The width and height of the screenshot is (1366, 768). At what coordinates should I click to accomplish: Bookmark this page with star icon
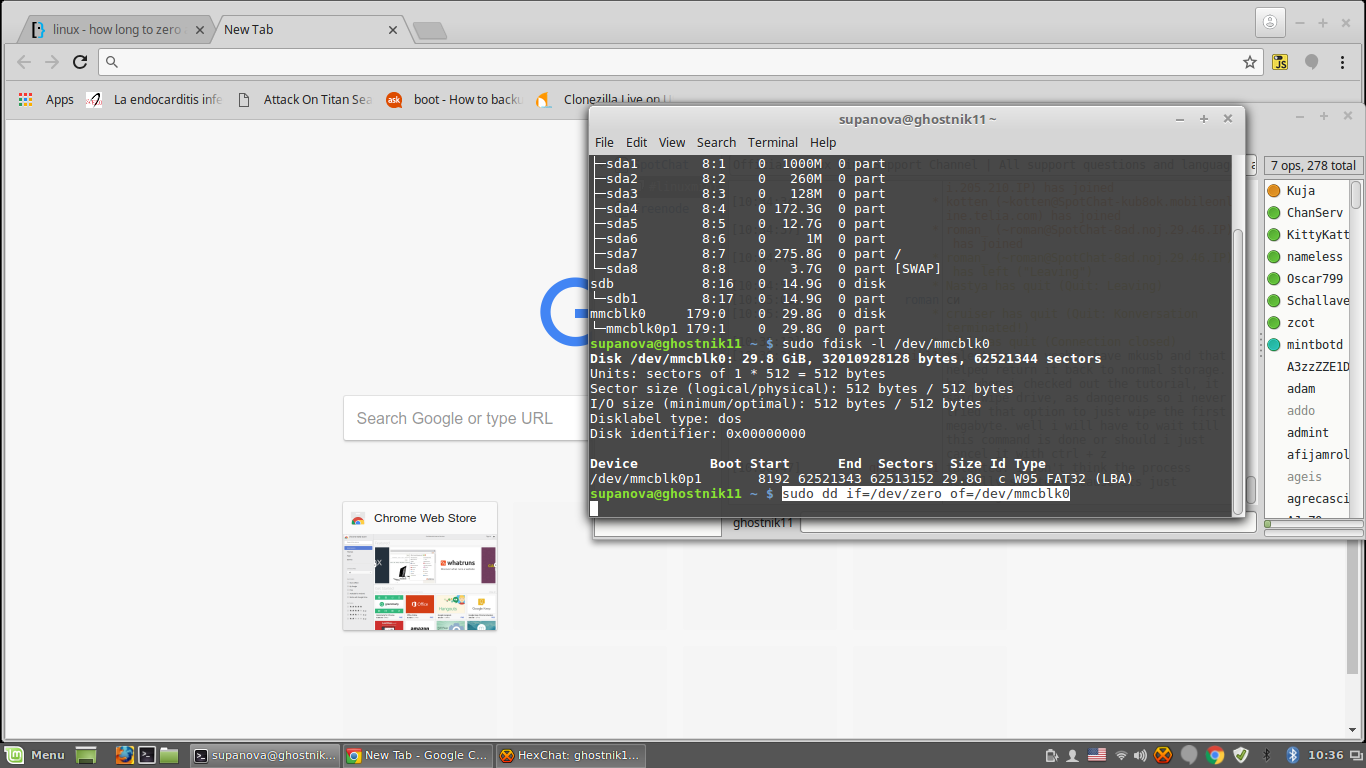(1250, 62)
